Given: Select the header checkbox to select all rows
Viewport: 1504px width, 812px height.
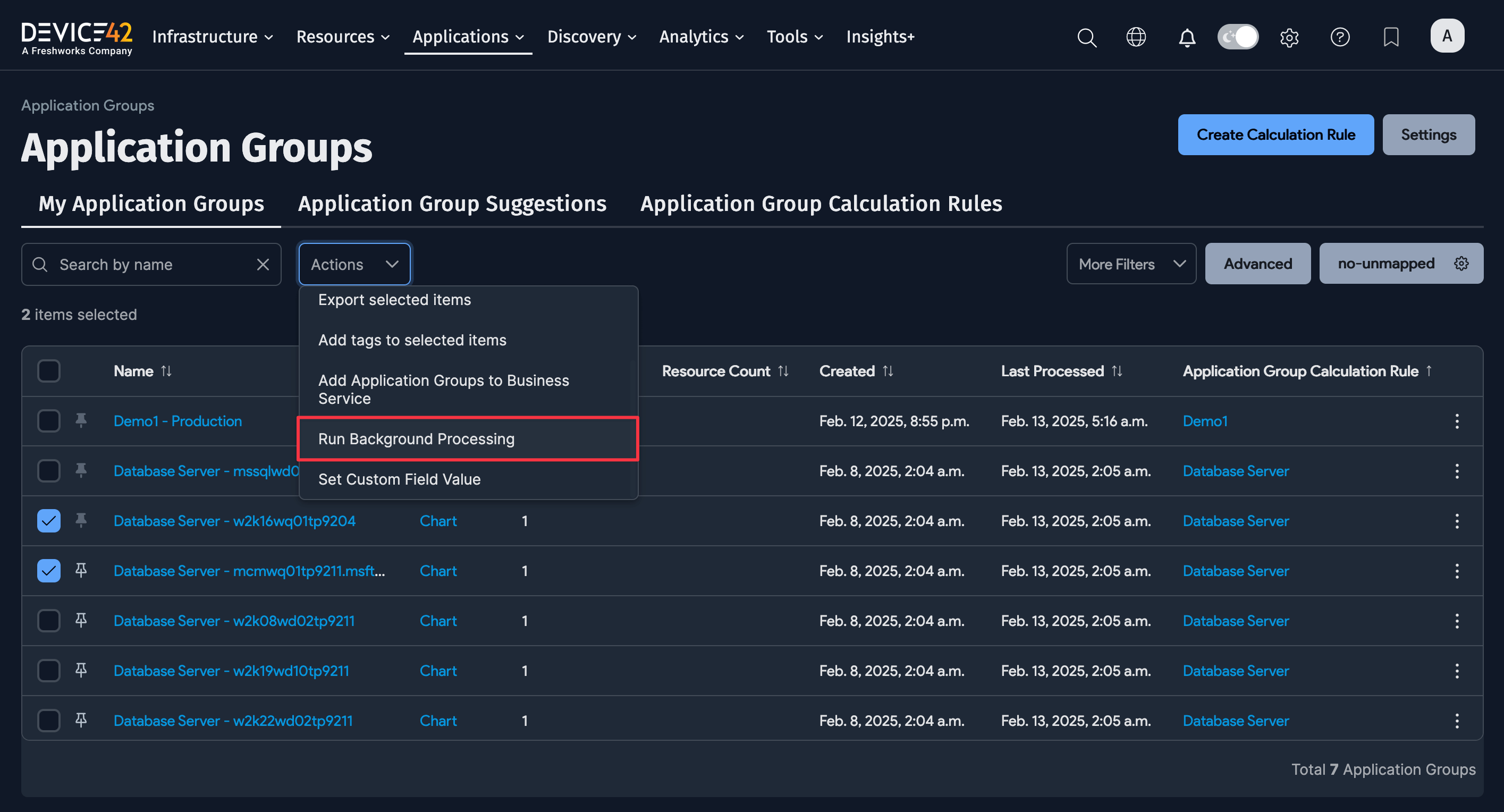Looking at the screenshot, I should tap(48, 371).
